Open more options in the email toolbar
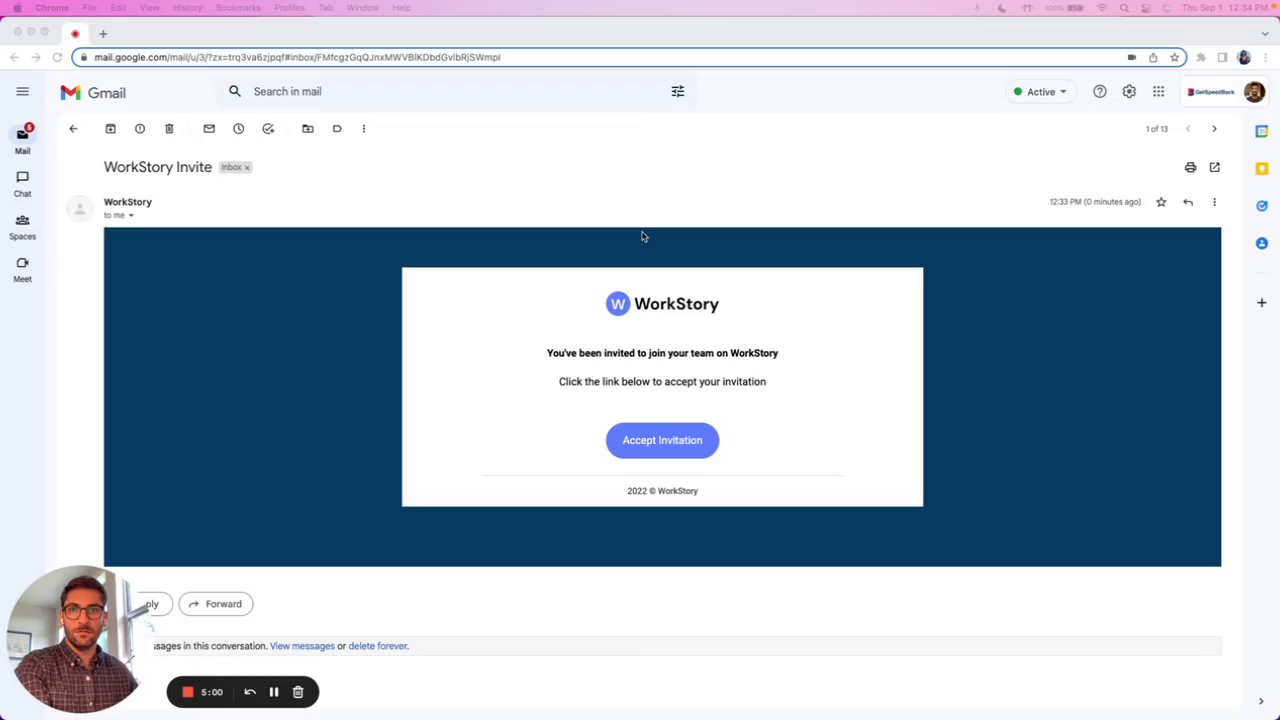 (x=364, y=129)
